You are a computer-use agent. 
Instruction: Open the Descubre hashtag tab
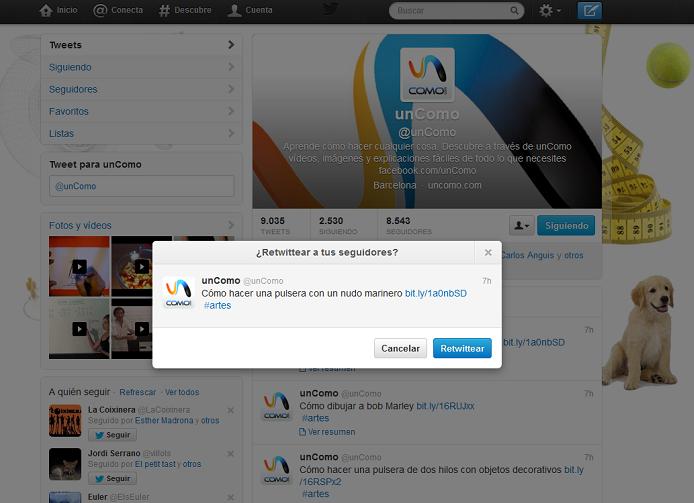185,10
